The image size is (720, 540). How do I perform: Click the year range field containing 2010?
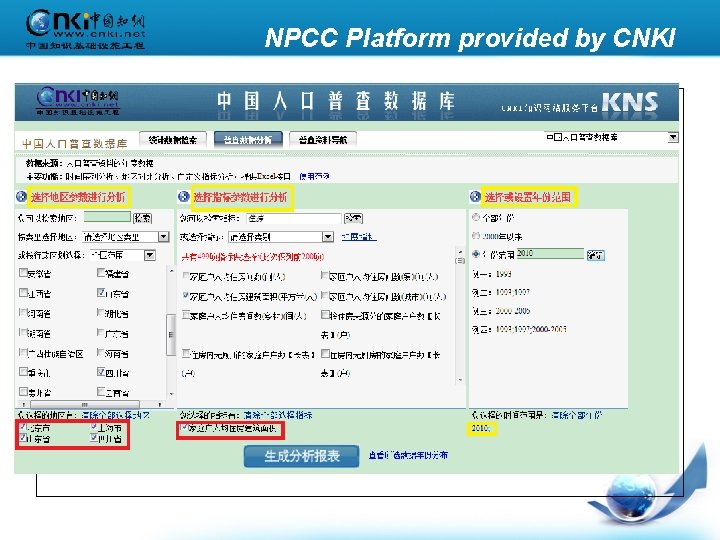550,254
